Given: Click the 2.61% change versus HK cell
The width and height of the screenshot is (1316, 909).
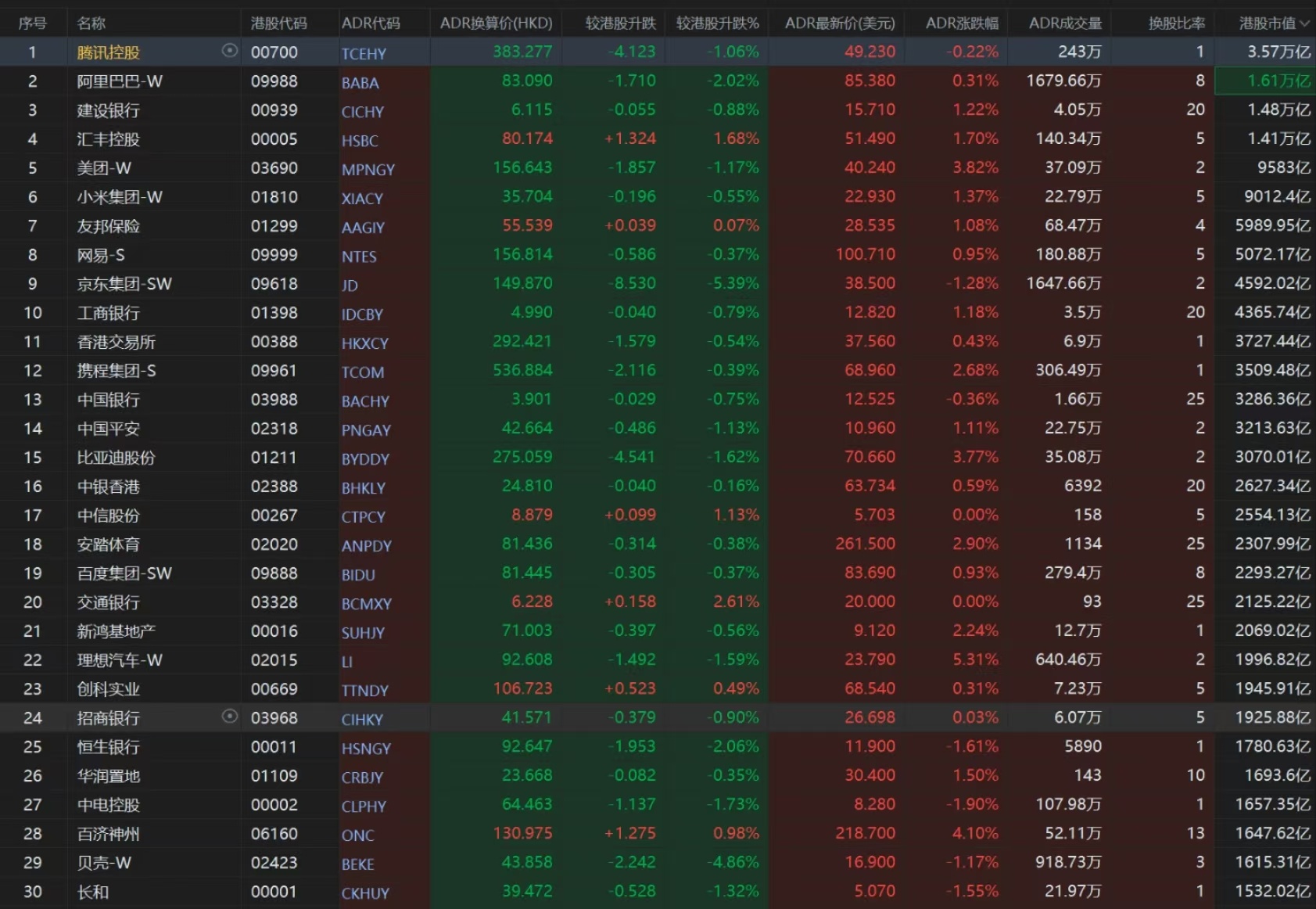Looking at the screenshot, I should click(x=736, y=602).
